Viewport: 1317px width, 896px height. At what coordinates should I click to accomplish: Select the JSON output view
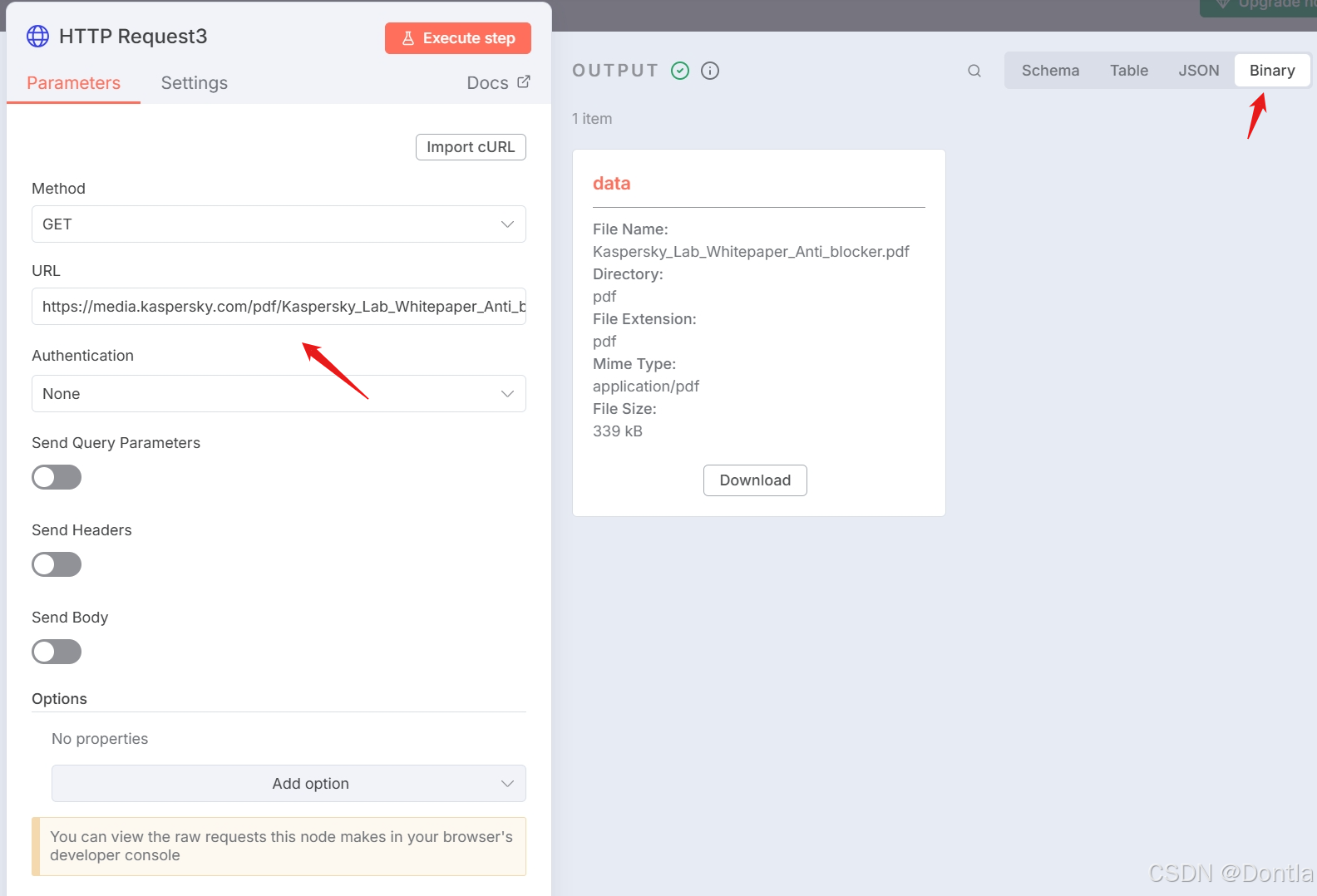tap(1199, 71)
